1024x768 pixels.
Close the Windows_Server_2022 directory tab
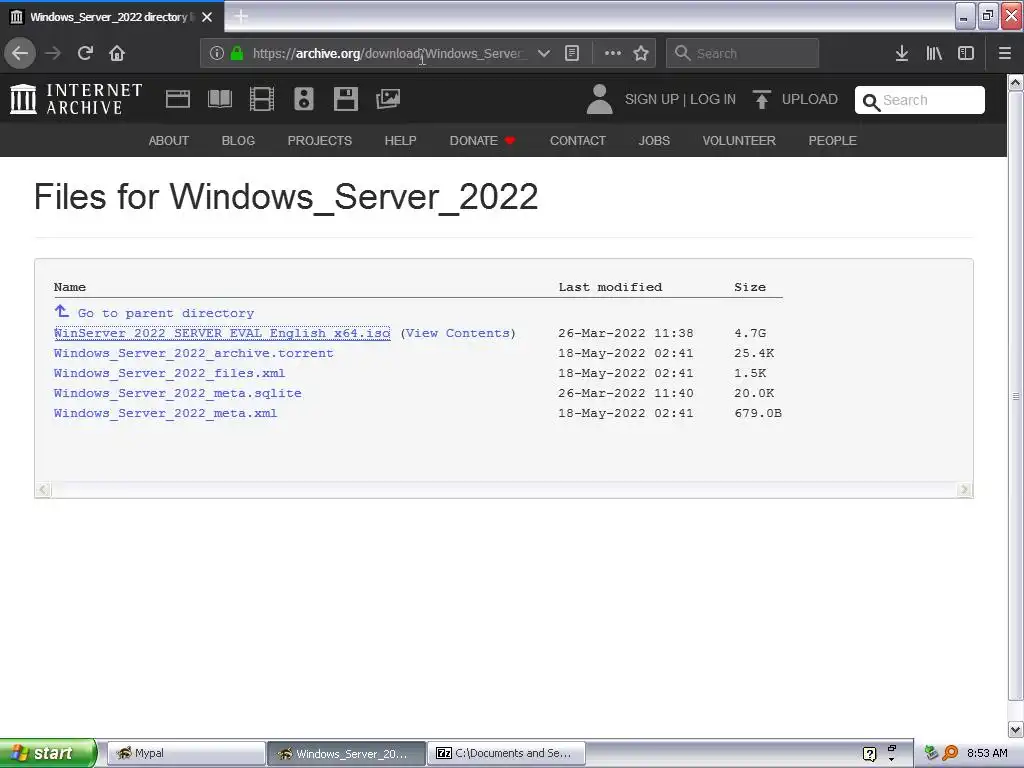click(x=207, y=17)
